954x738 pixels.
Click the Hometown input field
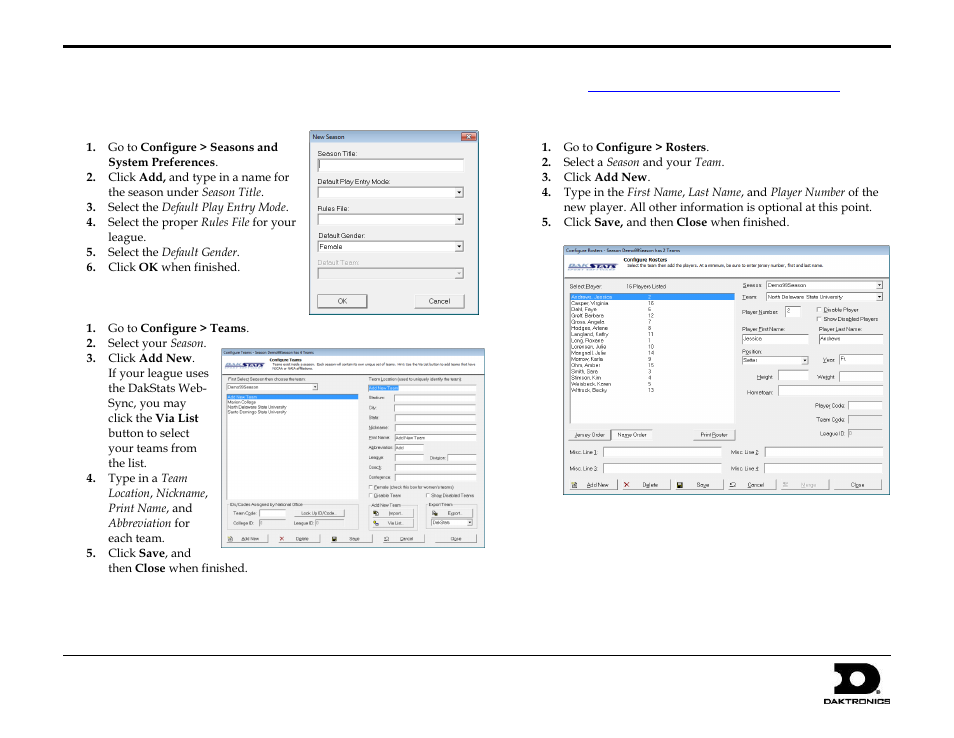pyautogui.click(x=830, y=391)
